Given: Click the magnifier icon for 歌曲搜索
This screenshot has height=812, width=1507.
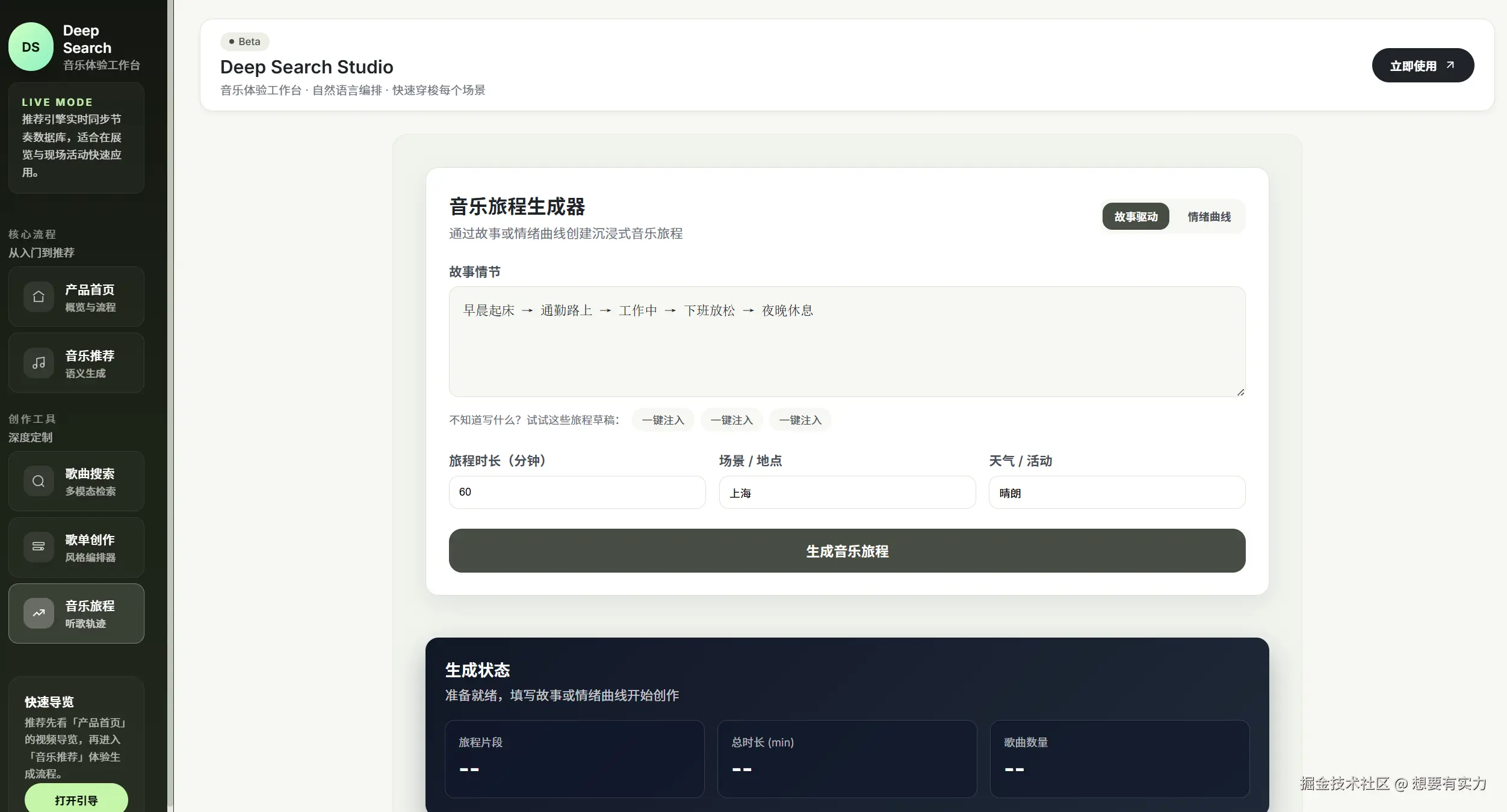Looking at the screenshot, I should [39, 481].
